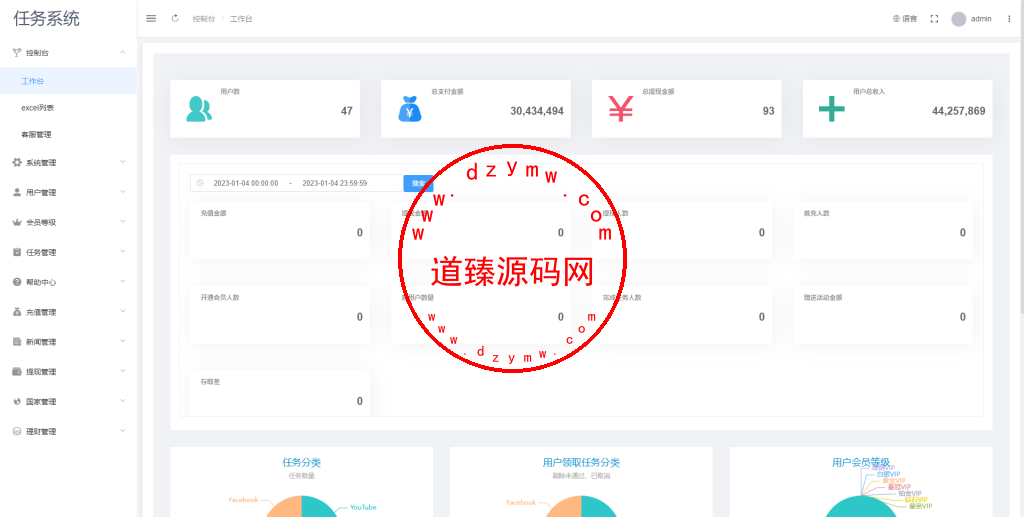Click Facebook label on 用户领取任务分类 chart
Viewport: 1024px width, 517px height.
(521, 503)
